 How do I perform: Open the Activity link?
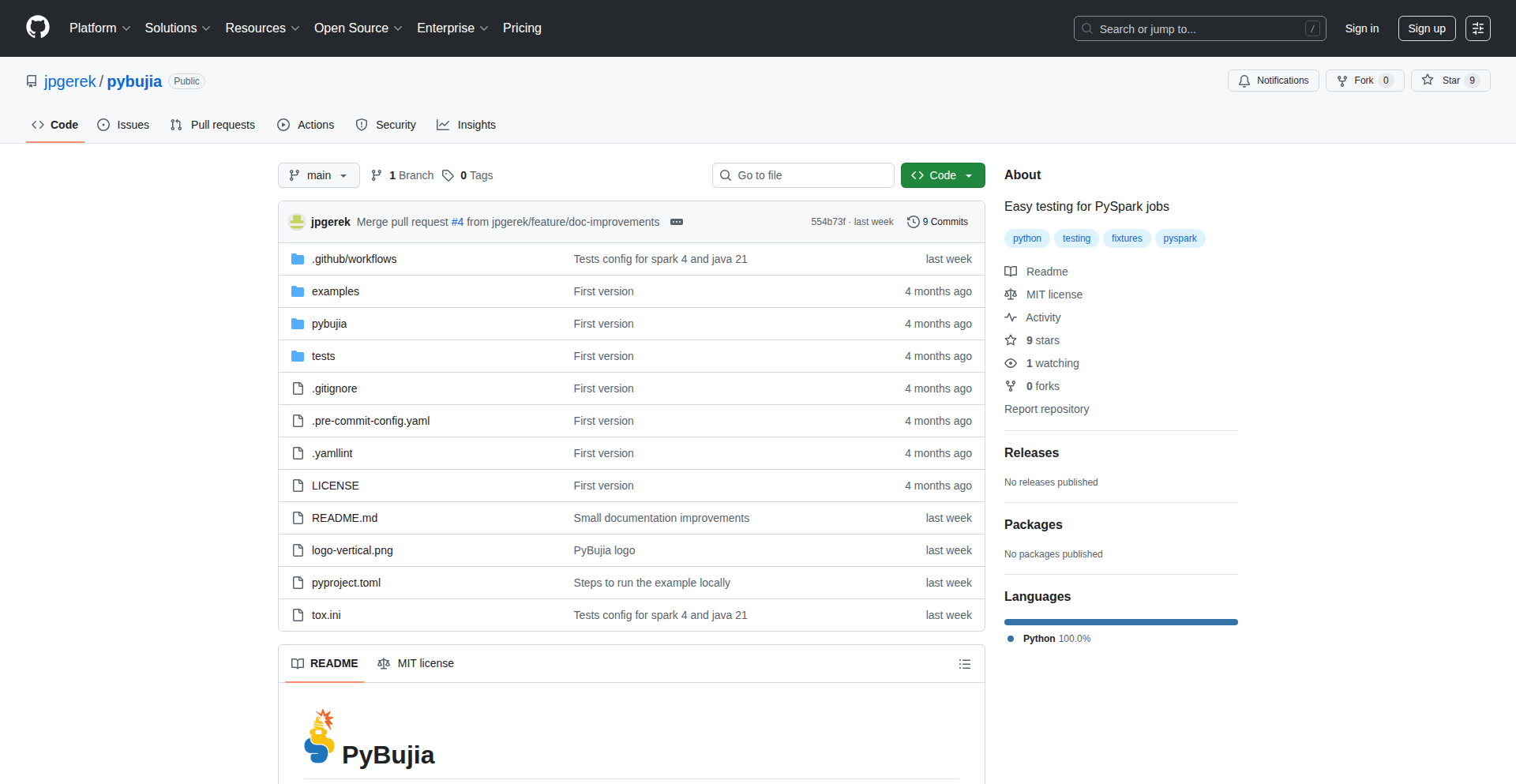[x=1032, y=317]
